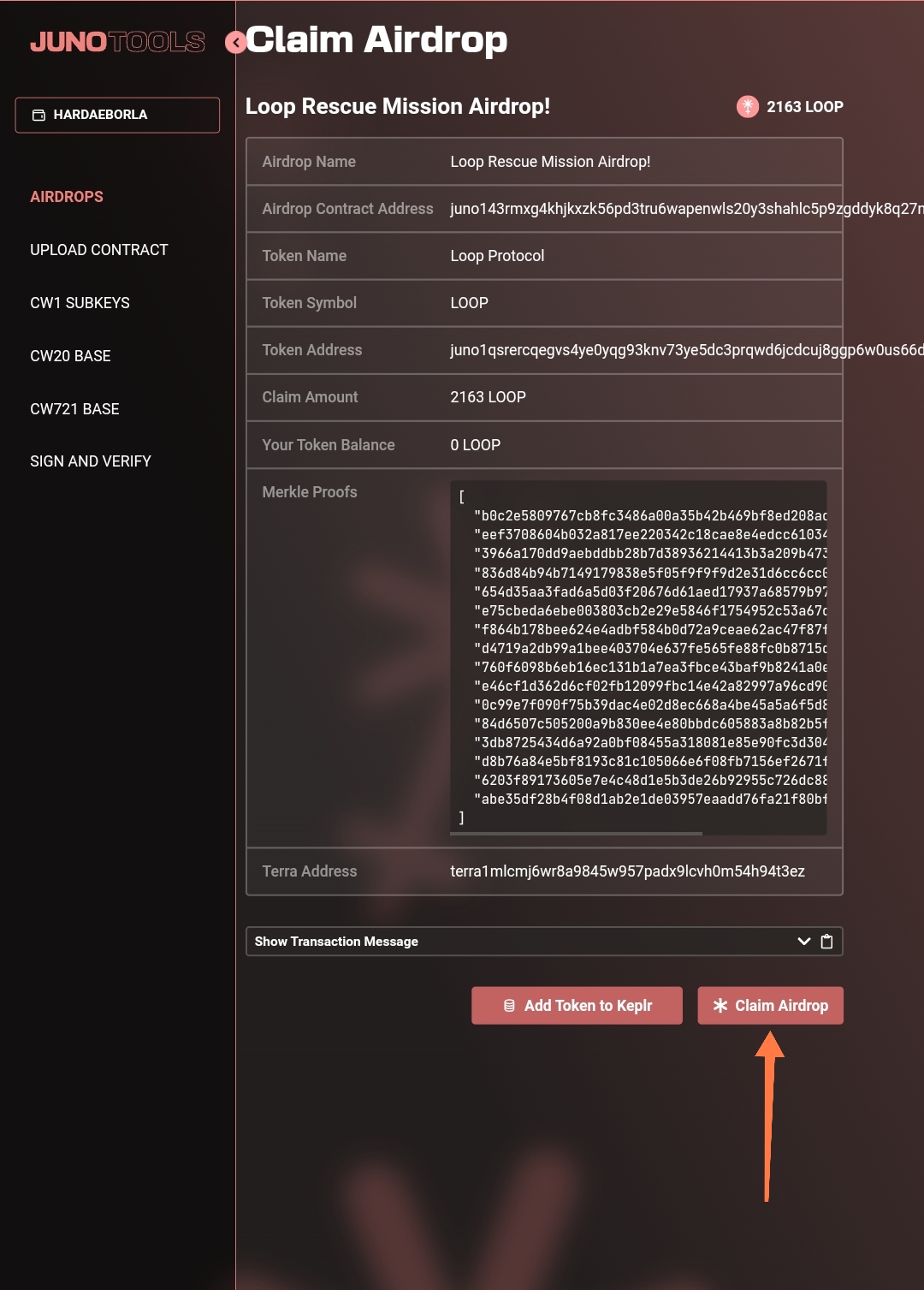Select the CW20 Base menu item
The height and width of the screenshot is (1290, 924).
coord(70,356)
